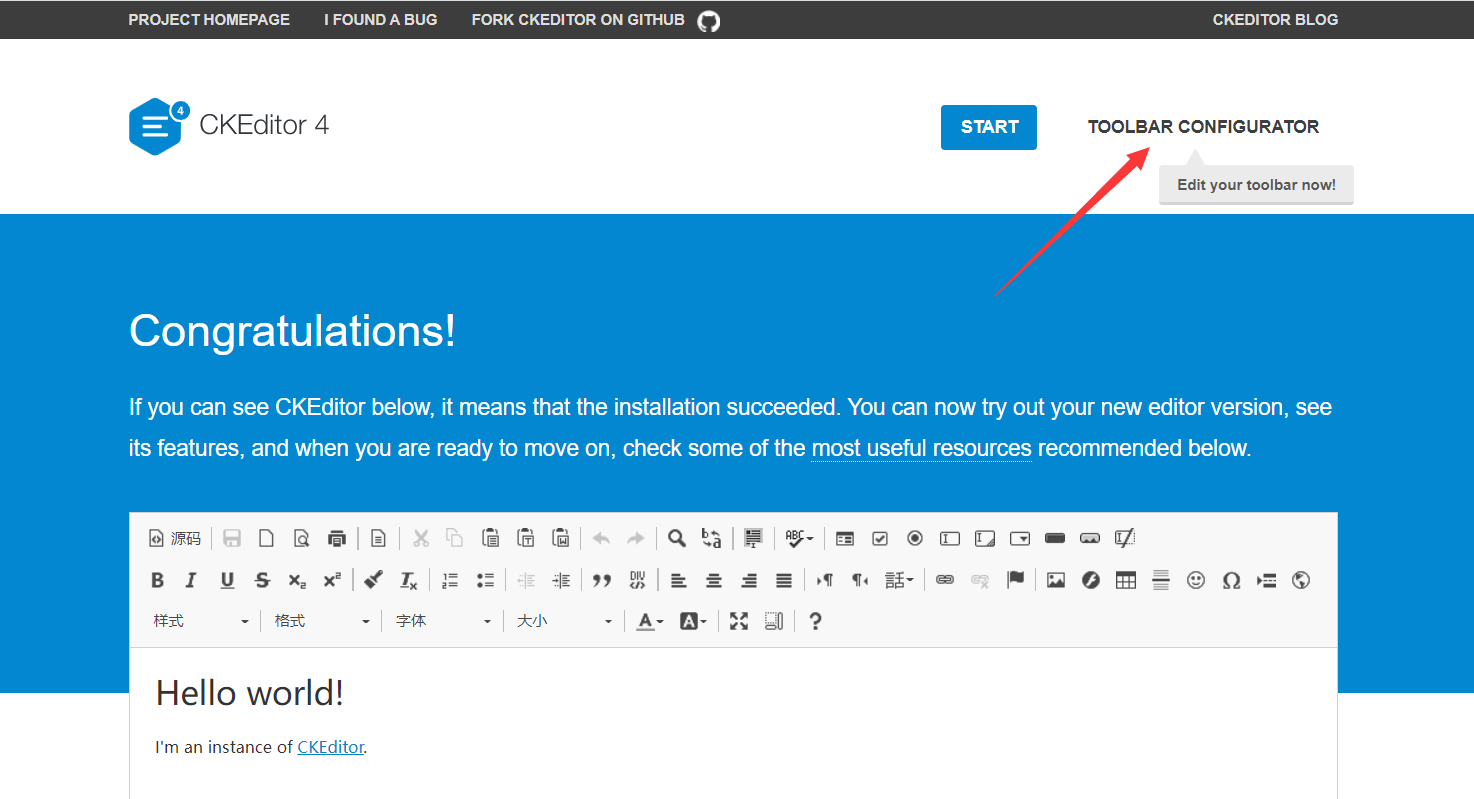Screen dimensions: 1474x799
Task: Open the background color picker
Action: (x=693, y=621)
